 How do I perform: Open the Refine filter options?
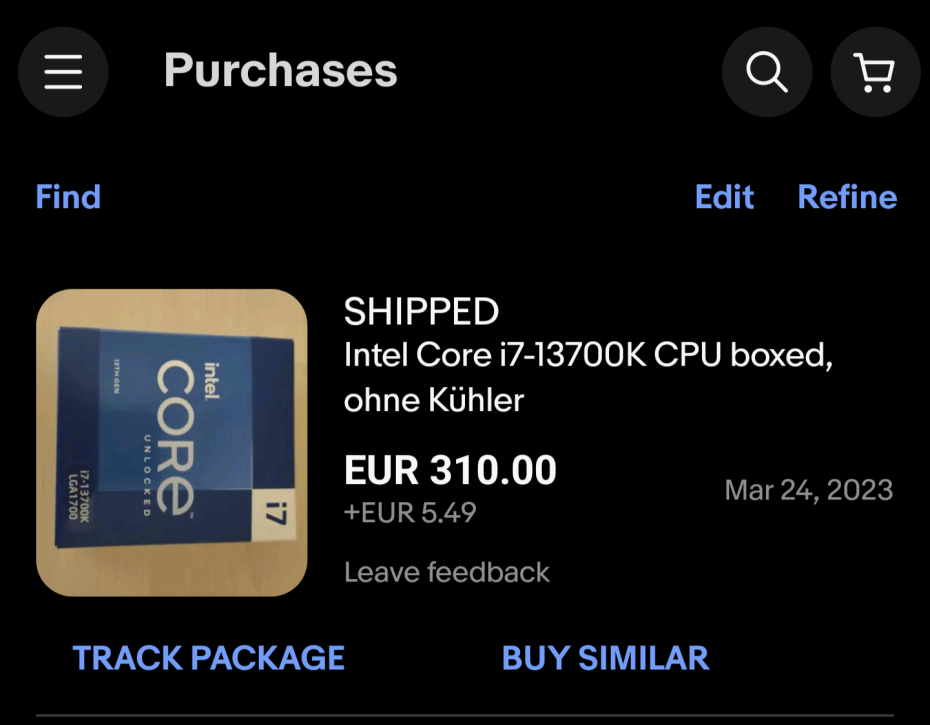[847, 197]
